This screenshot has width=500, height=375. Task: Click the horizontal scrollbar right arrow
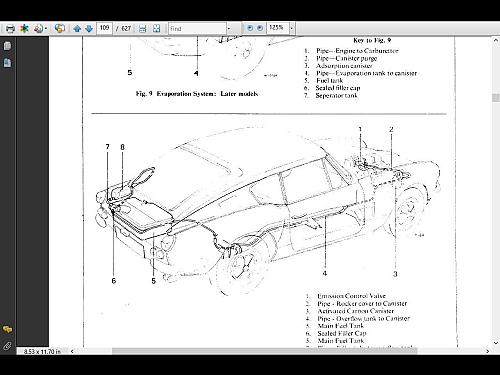click(x=487, y=351)
